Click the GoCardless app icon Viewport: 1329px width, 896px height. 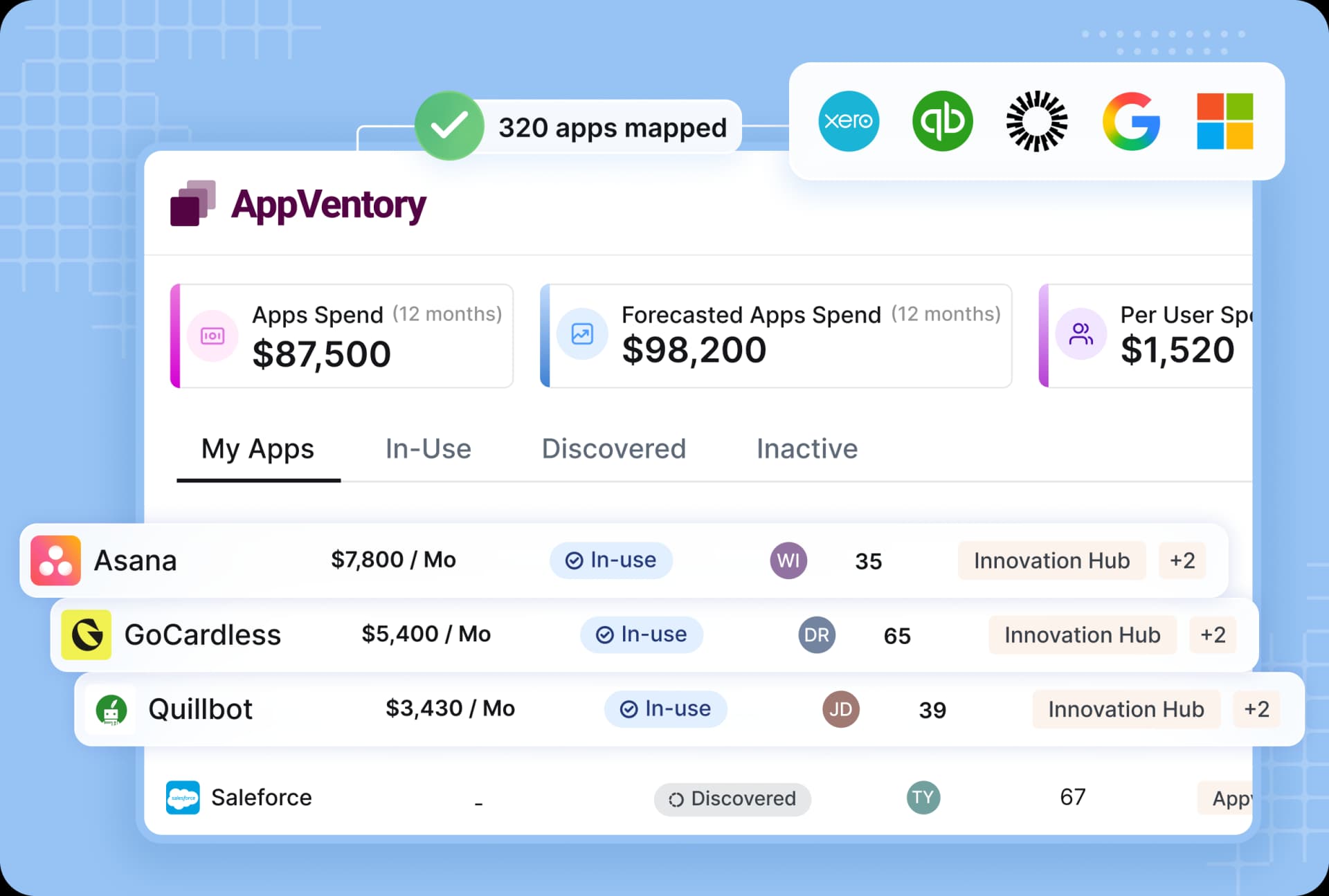point(87,634)
